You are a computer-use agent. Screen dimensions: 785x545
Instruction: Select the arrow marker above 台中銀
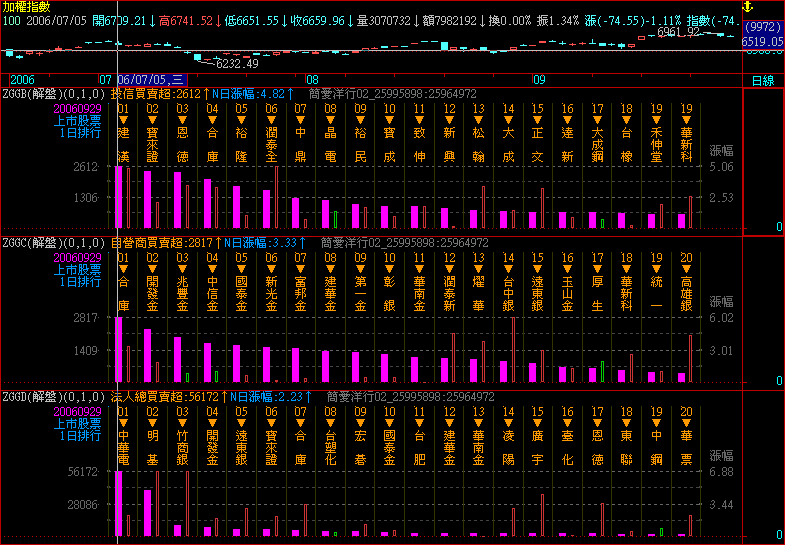tap(509, 270)
